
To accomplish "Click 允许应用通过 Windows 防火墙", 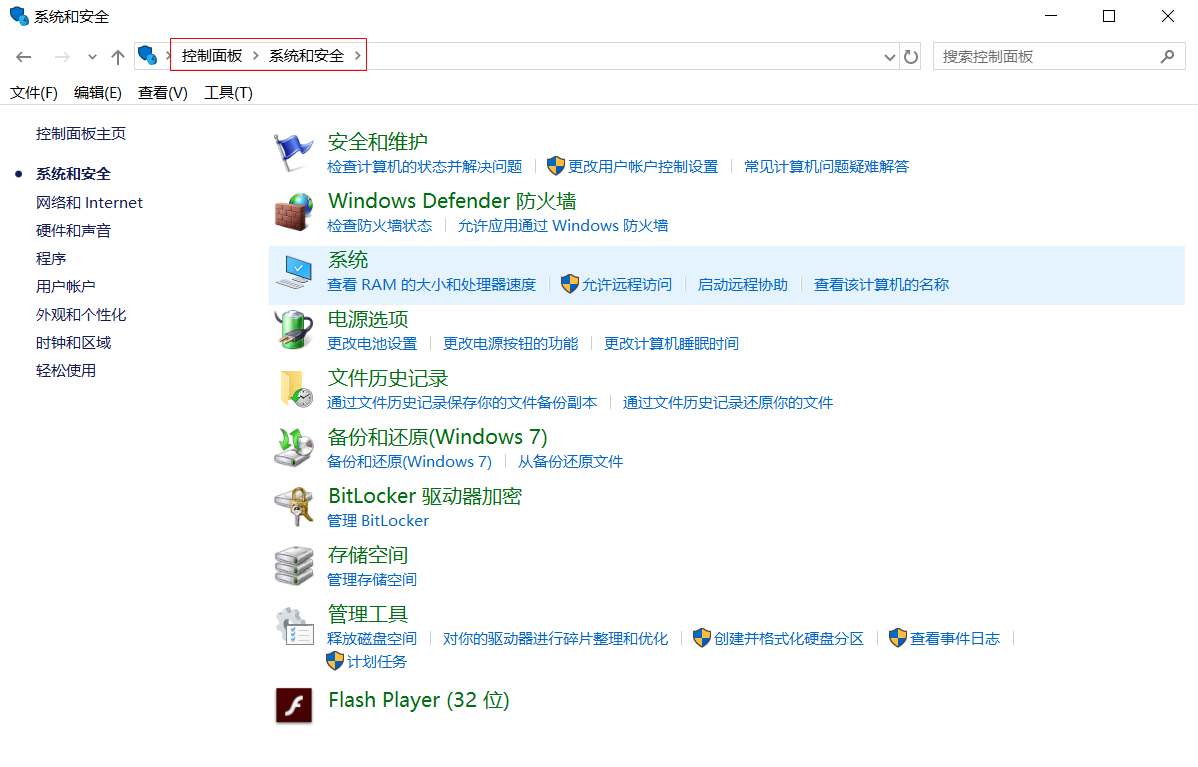I will [563, 225].
